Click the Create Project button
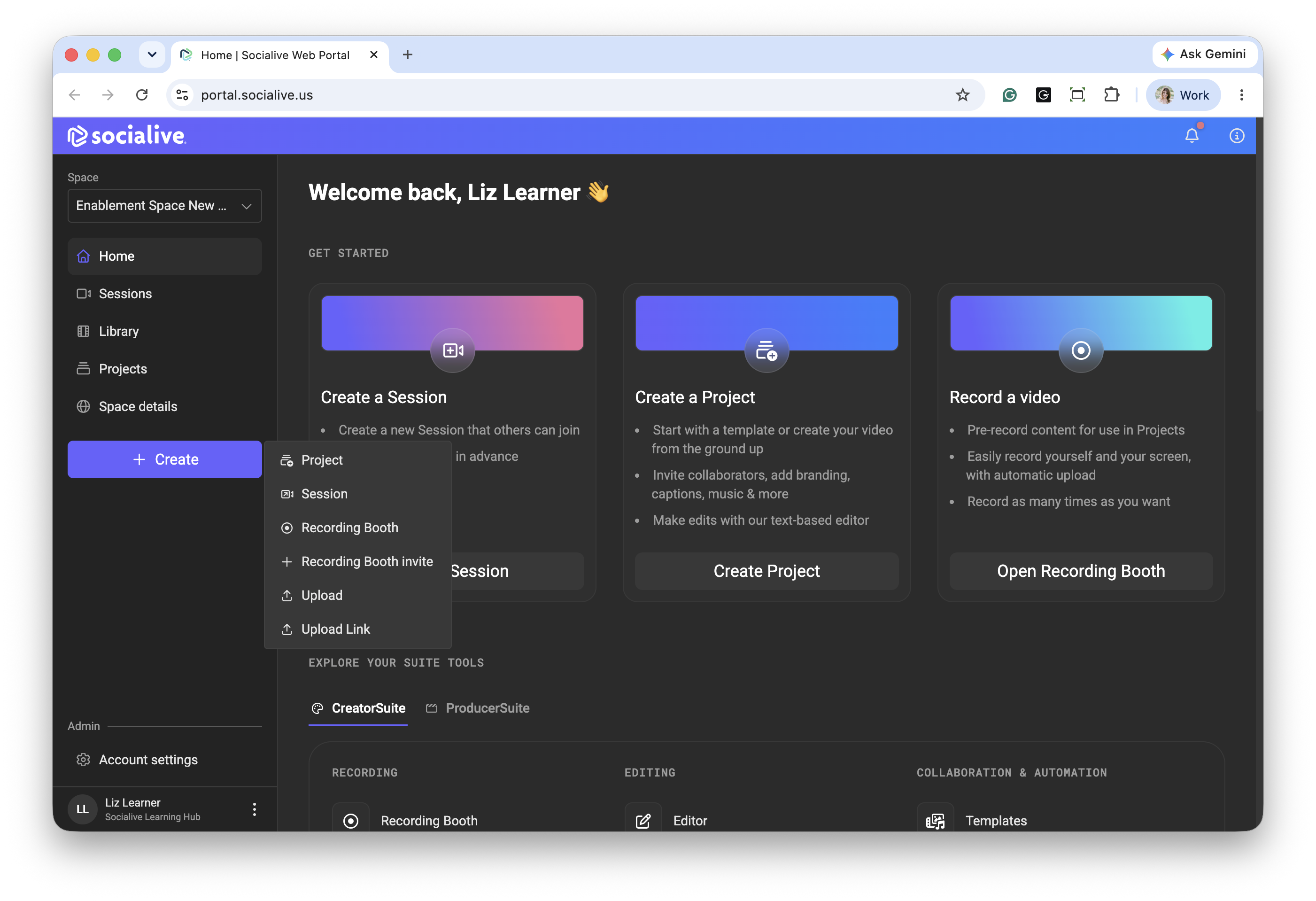This screenshot has height=901, width=1316. click(x=766, y=571)
